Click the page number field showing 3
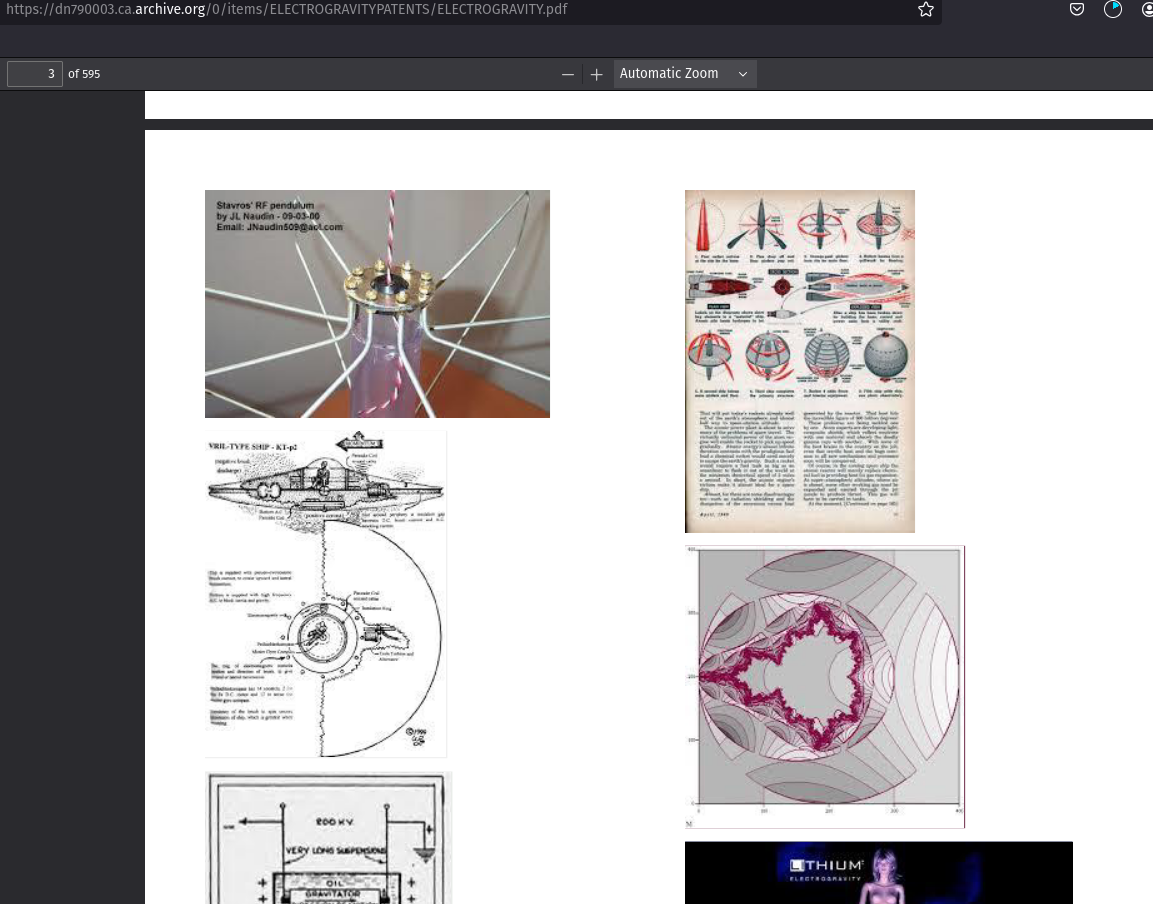The image size is (1153, 904). point(35,74)
